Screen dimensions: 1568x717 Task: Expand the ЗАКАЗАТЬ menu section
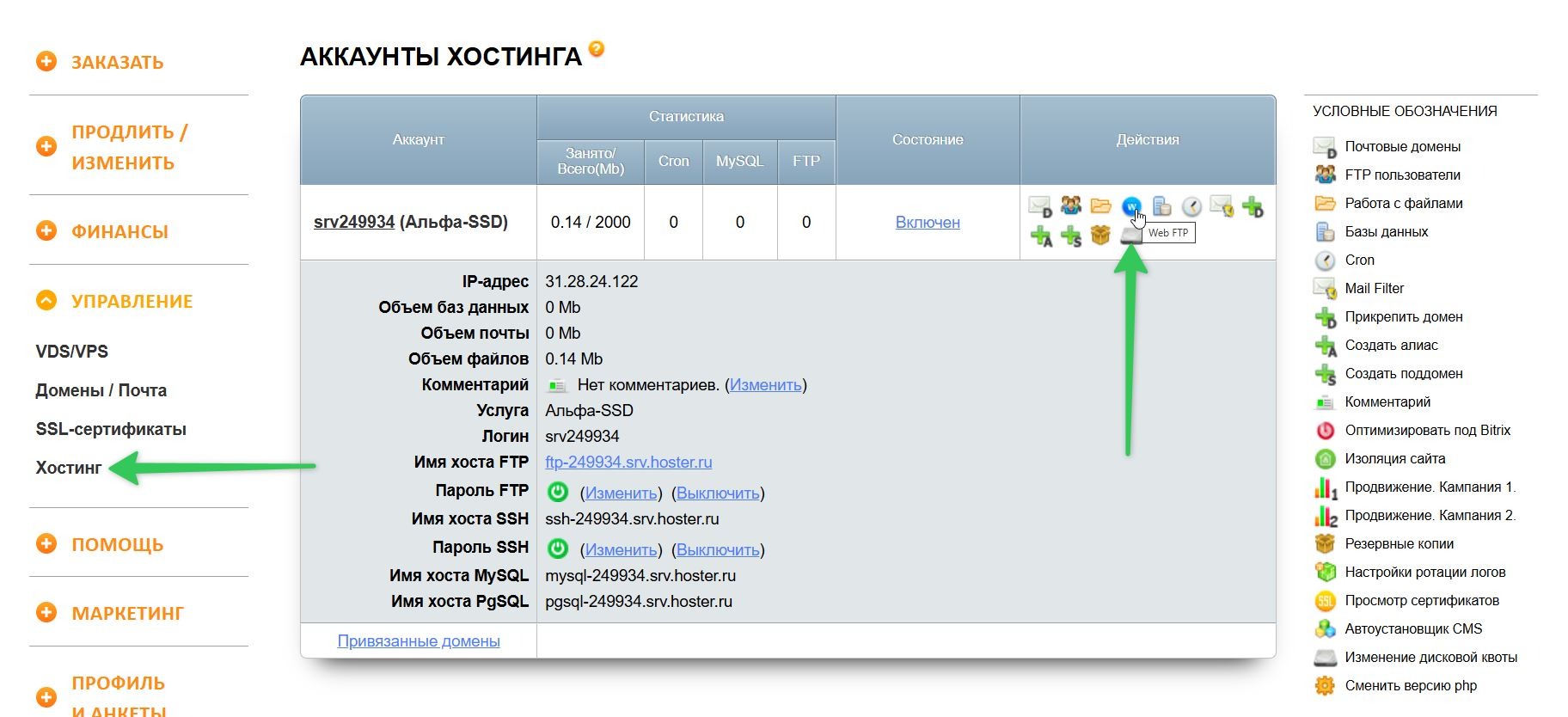[x=46, y=62]
